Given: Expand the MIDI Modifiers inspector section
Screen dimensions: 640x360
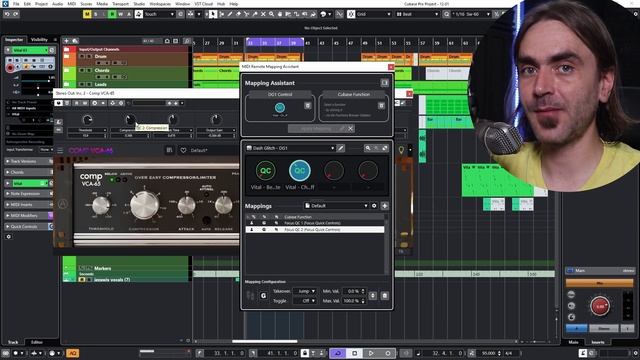Looking at the screenshot, I should tap(29, 216).
